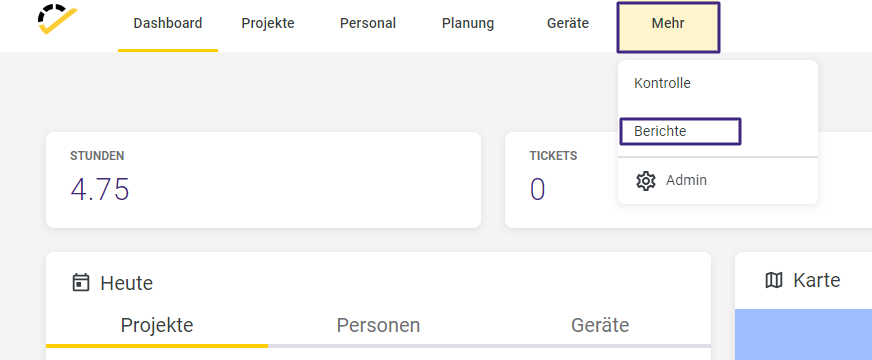Open the Personal navigation tab
Viewport: 872px width, 360px height.
pos(368,23)
